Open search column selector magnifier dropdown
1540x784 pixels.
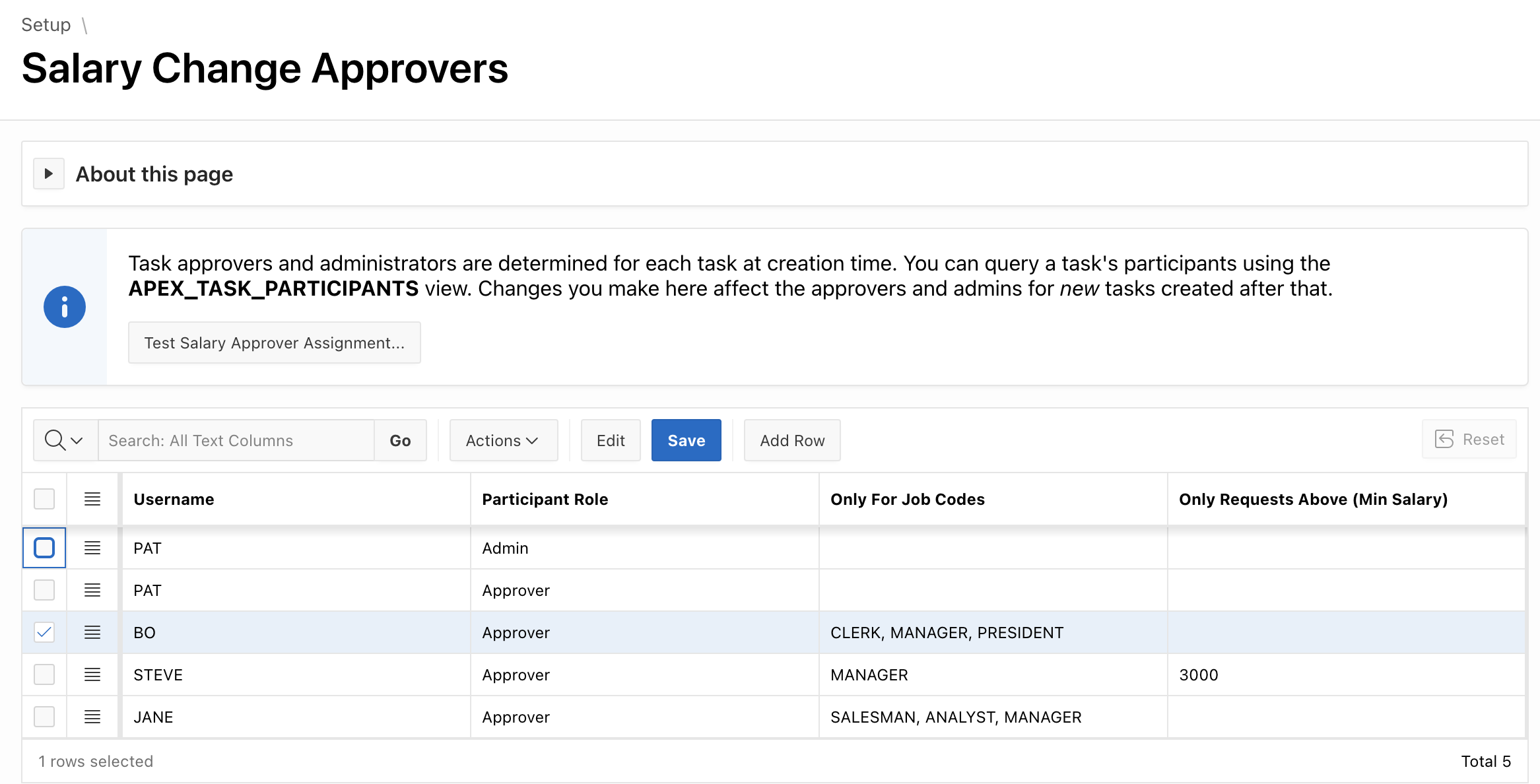pyautogui.click(x=65, y=440)
